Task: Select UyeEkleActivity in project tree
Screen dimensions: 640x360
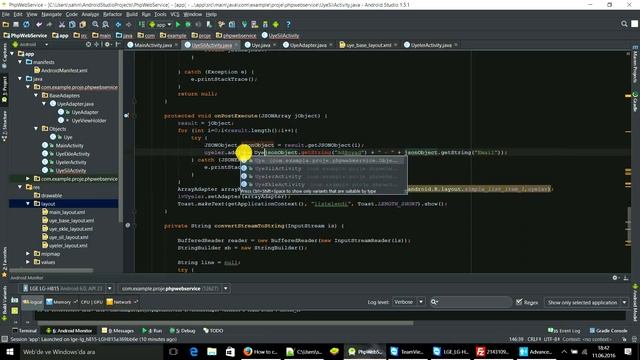Action: pos(72,154)
